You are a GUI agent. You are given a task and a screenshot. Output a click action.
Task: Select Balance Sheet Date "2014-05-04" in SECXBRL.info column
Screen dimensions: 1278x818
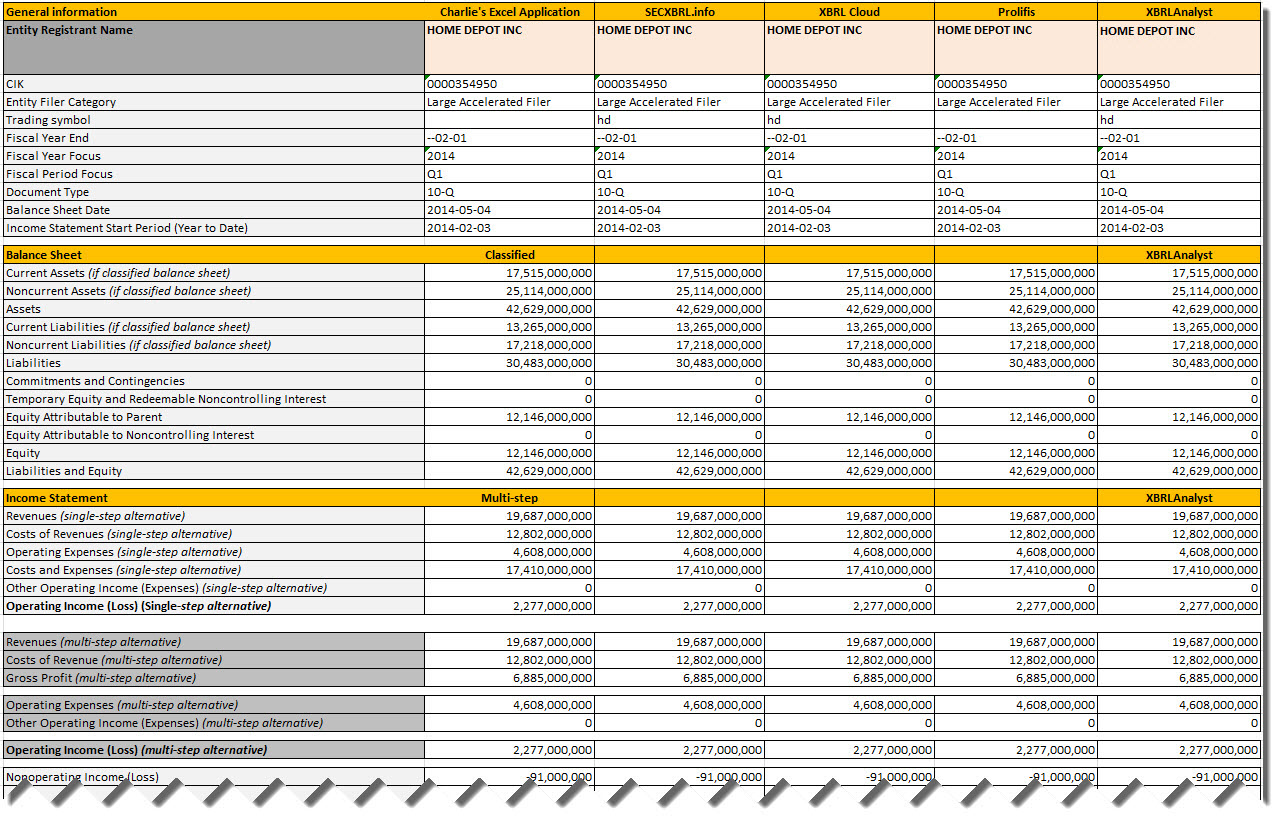pos(680,210)
